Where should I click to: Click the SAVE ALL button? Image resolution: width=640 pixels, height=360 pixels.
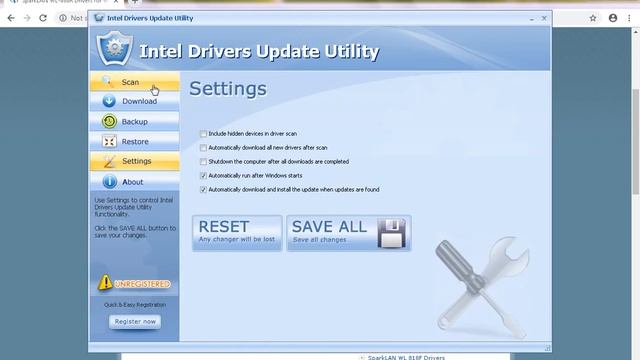tap(349, 233)
